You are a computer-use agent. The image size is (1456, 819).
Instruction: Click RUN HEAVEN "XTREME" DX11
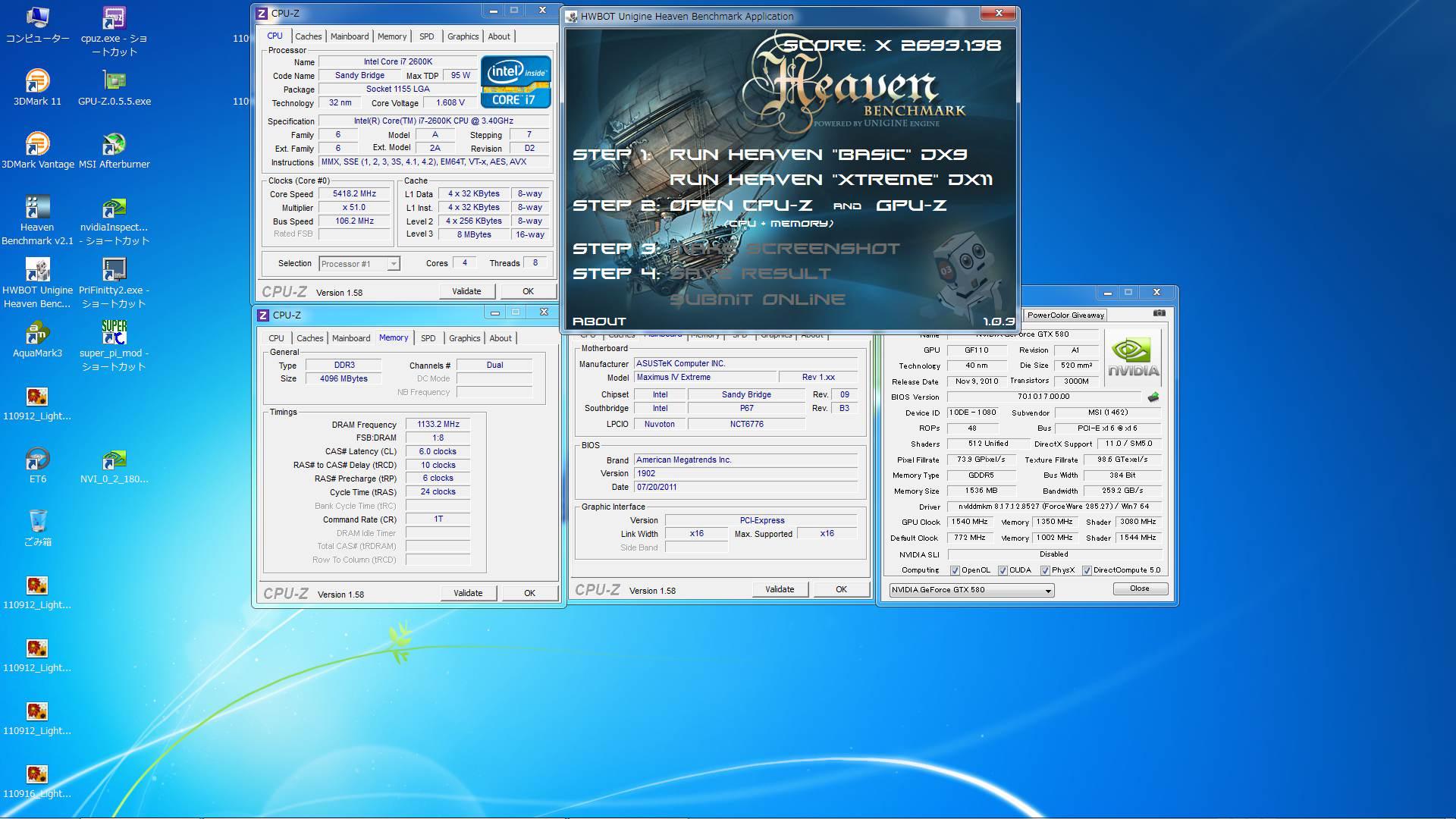click(831, 180)
